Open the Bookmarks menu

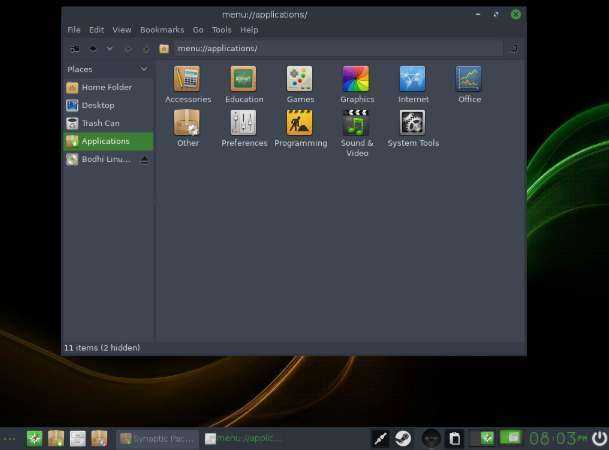coord(162,30)
